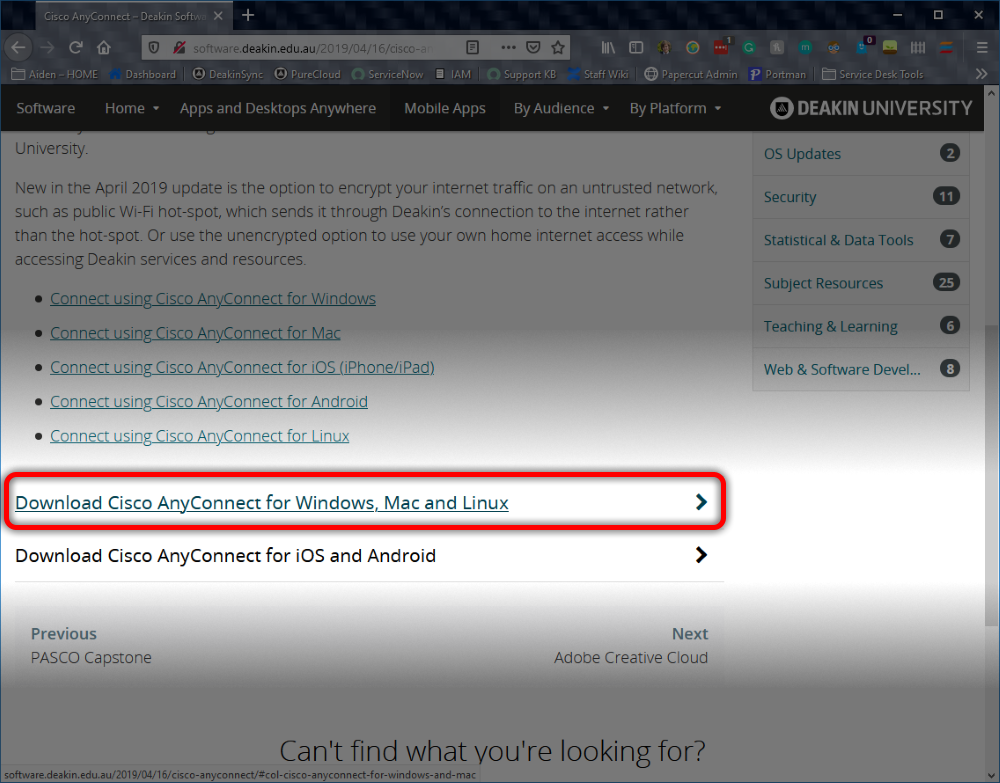Open Connect using AnyConnect for Android
Image resolution: width=1000 pixels, height=783 pixels.
tap(209, 402)
